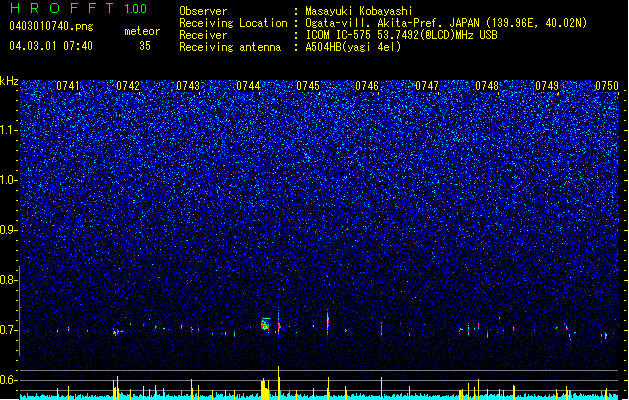Screen dimensions: 629x400
Task: Click the Ogata-vill. Akita-Pref. JAPAN location text
Action: tap(446, 23)
